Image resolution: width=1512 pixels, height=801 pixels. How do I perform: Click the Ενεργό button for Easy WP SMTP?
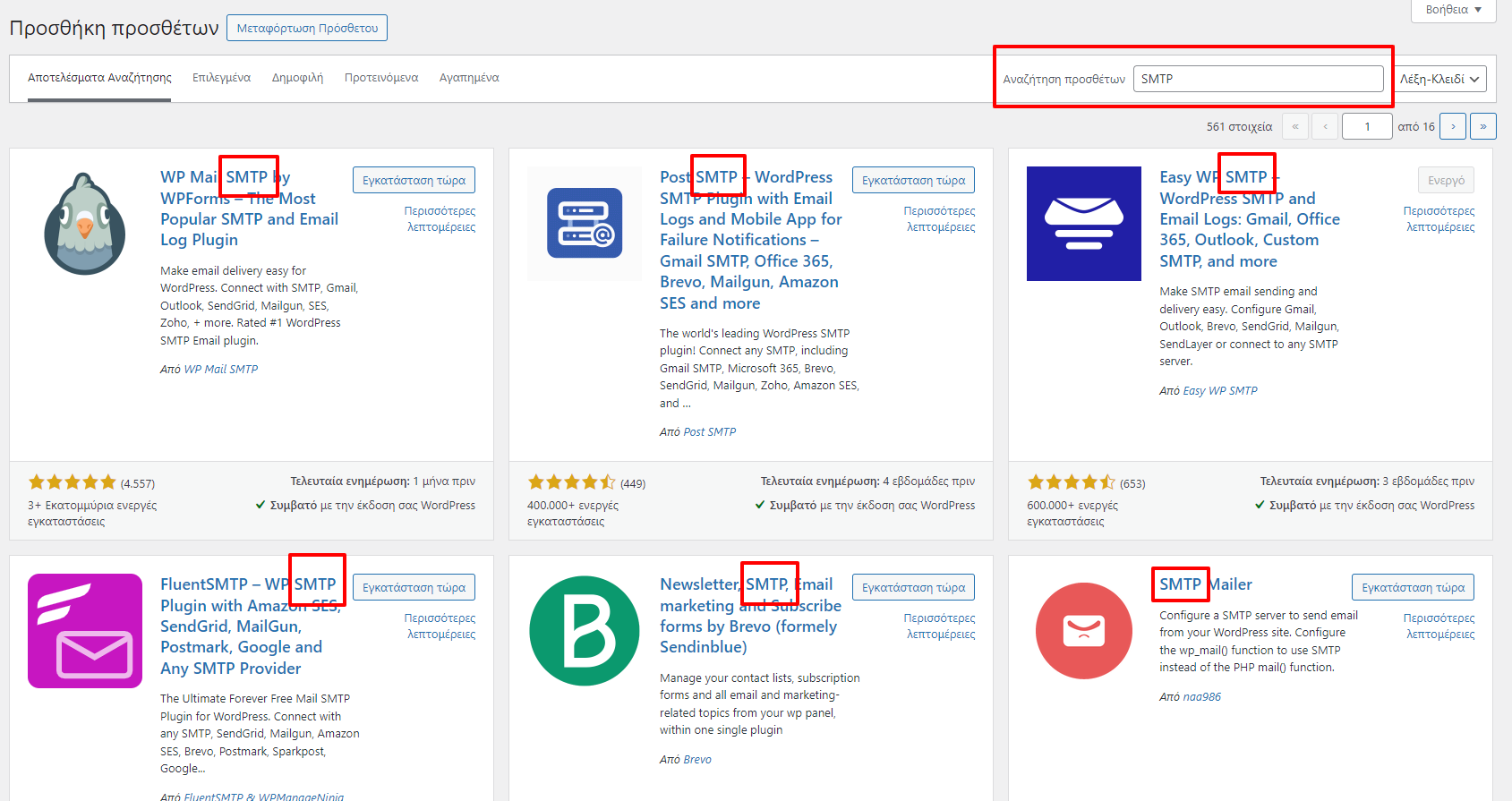[1446, 180]
